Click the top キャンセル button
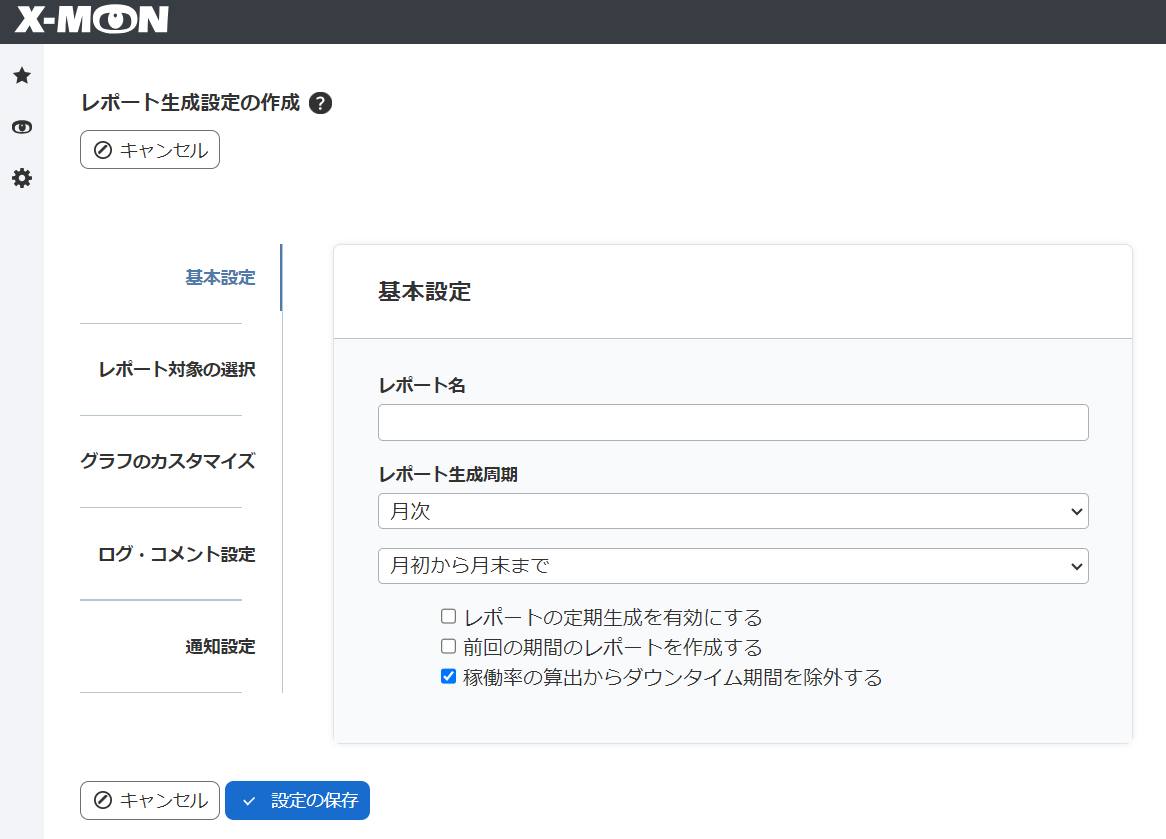 click(x=149, y=149)
